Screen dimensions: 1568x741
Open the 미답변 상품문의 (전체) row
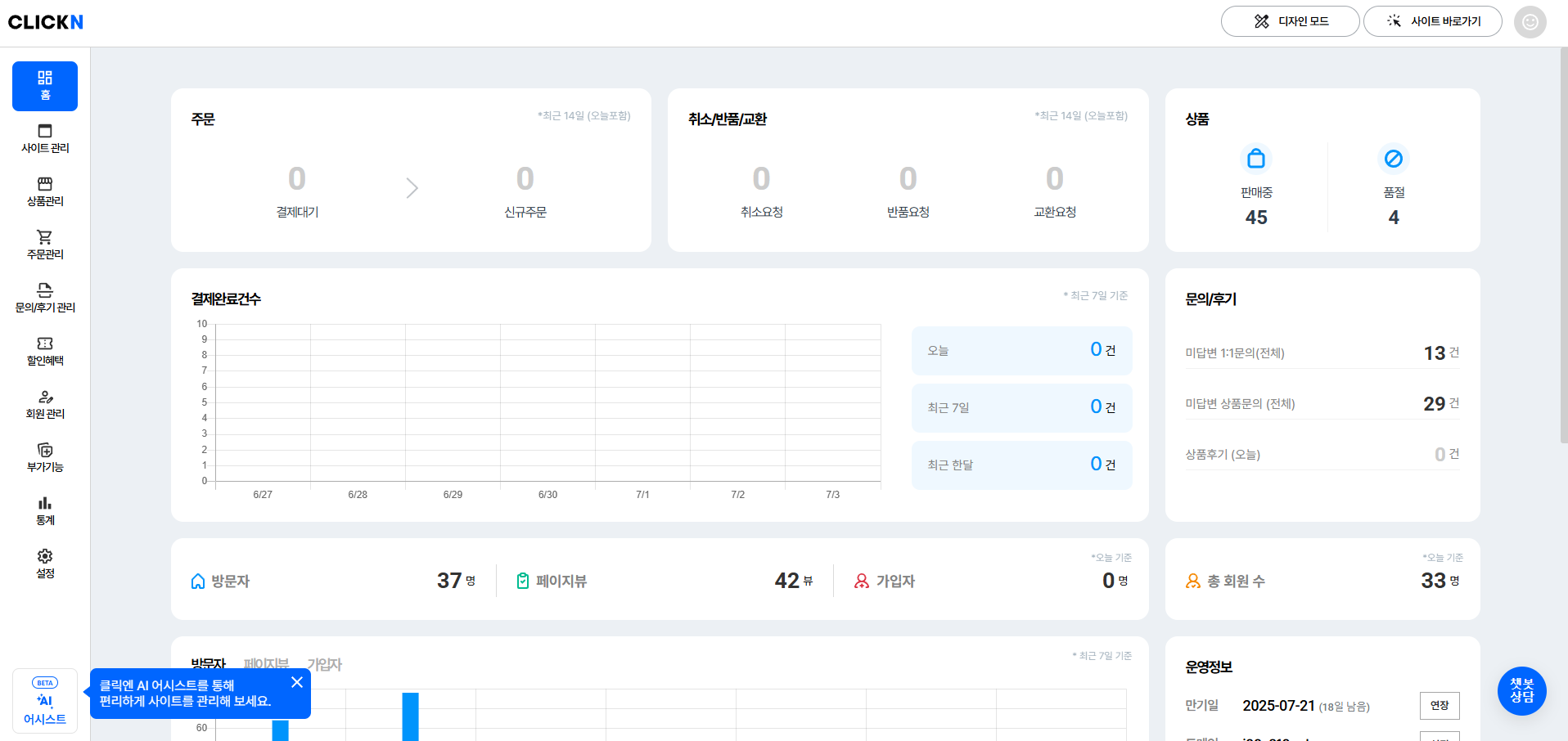coord(1322,404)
